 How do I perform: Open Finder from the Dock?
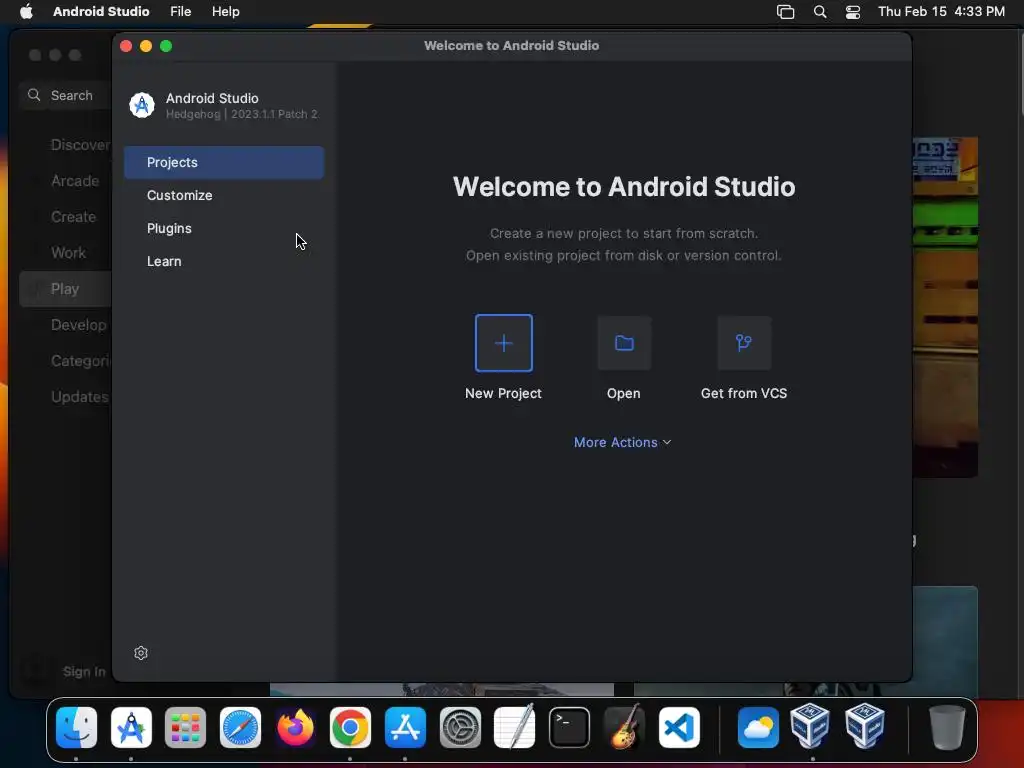(76, 728)
